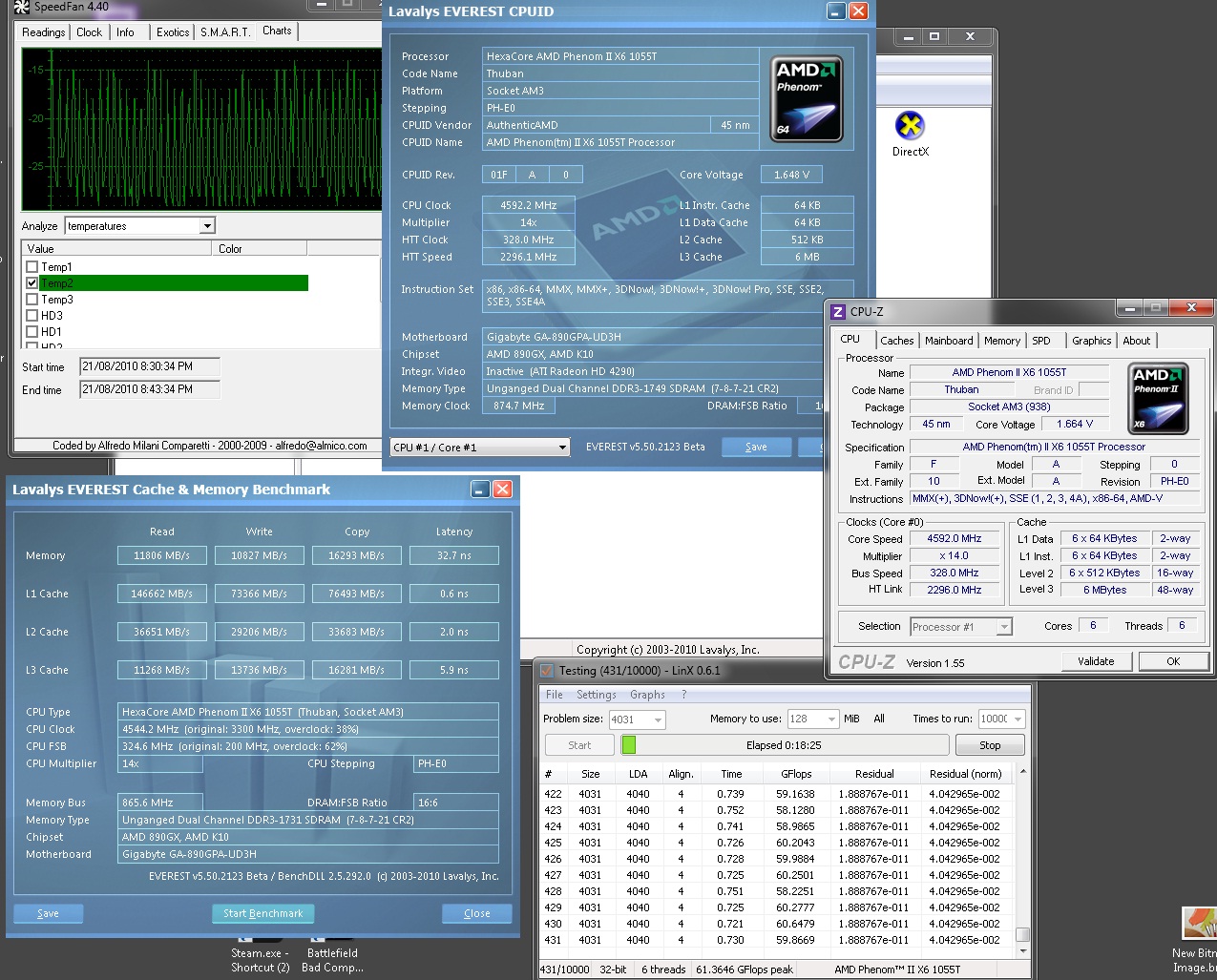Close the EVEREST Cache & Memory Benchmark window
The height and width of the screenshot is (980, 1217).
point(502,490)
